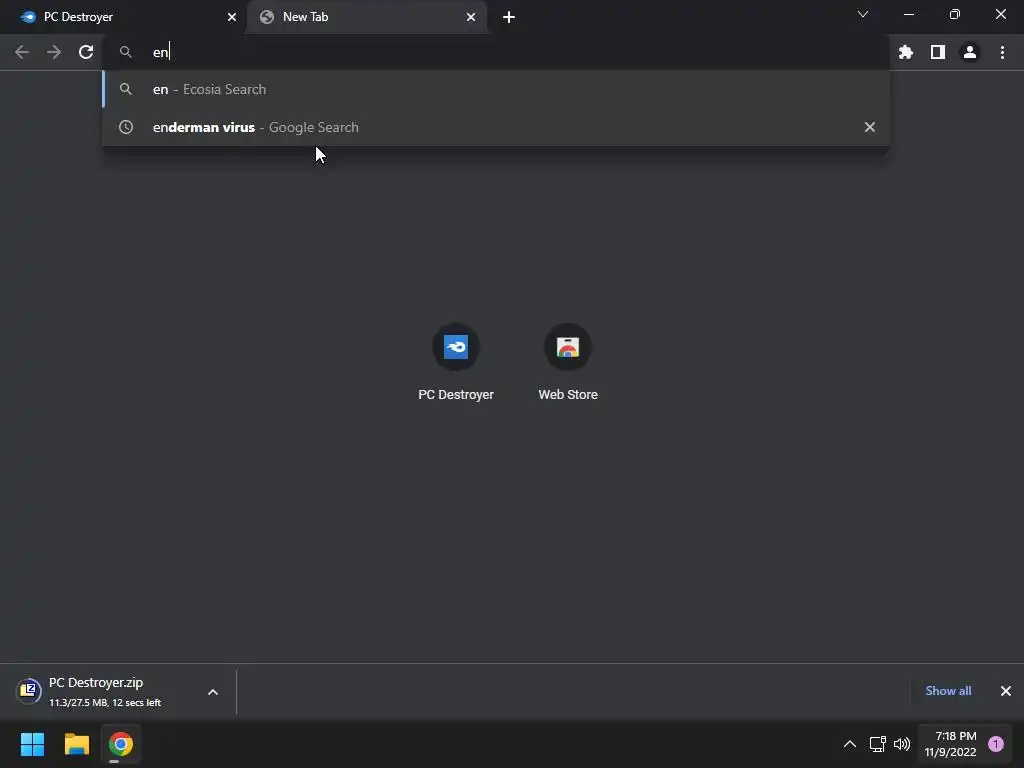This screenshot has width=1024, height=768.
Task: Switch to the New Tab tab
Action: click(x=366, y=17)
